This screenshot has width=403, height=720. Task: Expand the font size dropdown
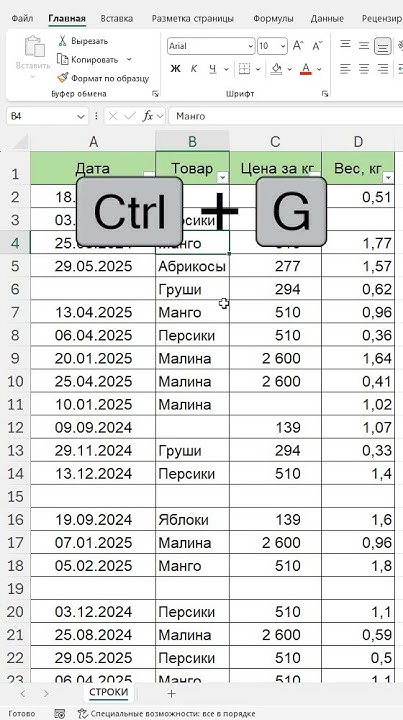(x=283, y=46)
